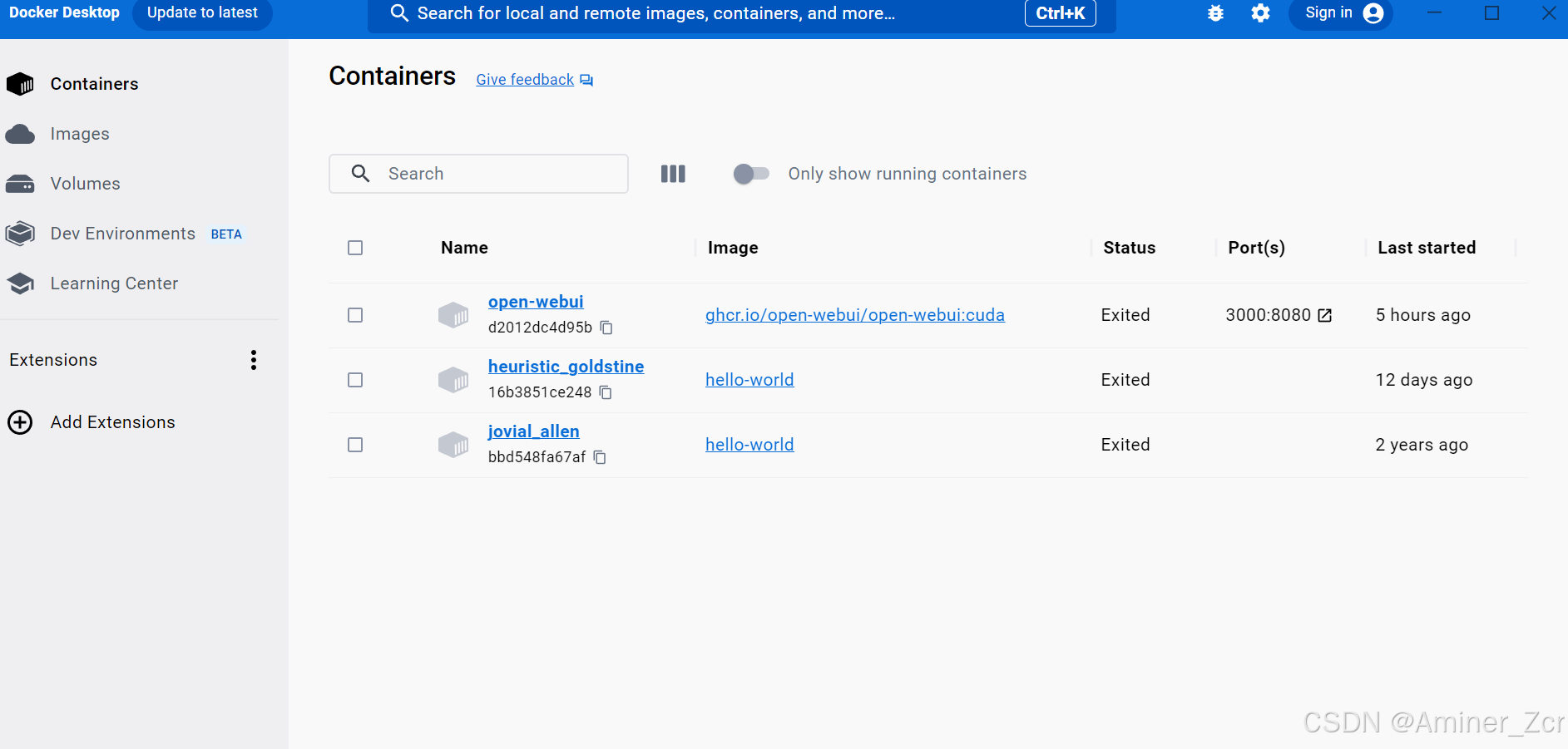The width and height of the screenshot is (1568, 749).
Task: Open hello-world image link for heuristic_goldstine
Action: (x=749, y=380)
